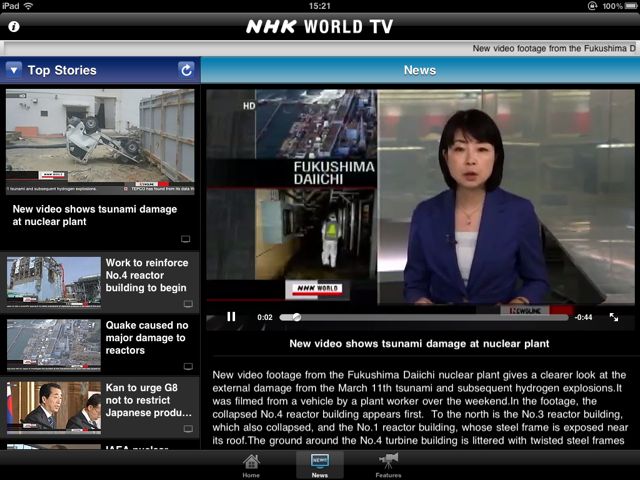Screen dimensions: 640x480
Task: Click the video icon on No.4 reactor story
Action: coord(188,304)
